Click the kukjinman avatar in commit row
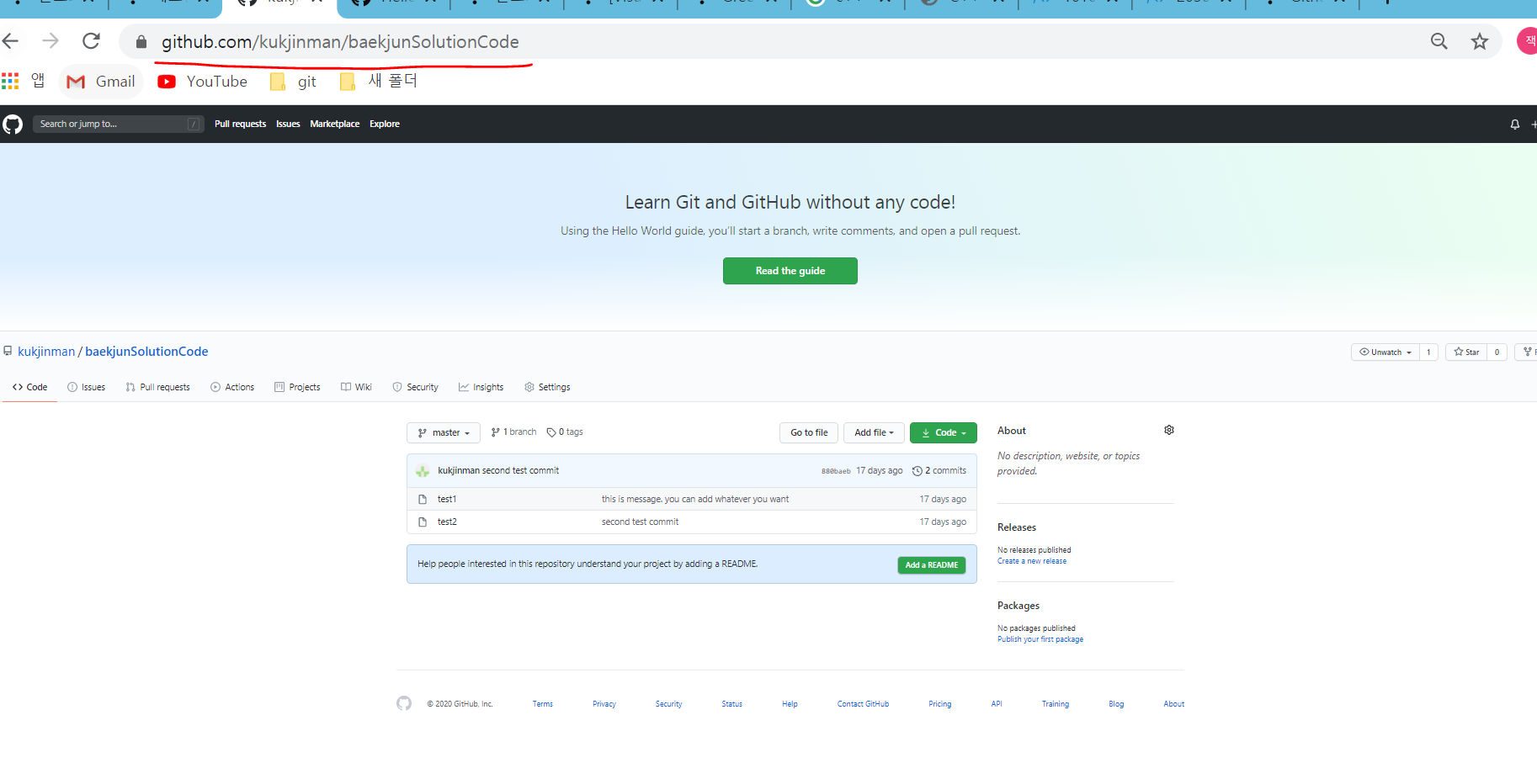Viewport: 1537px width, 784px height. (423, 471)
